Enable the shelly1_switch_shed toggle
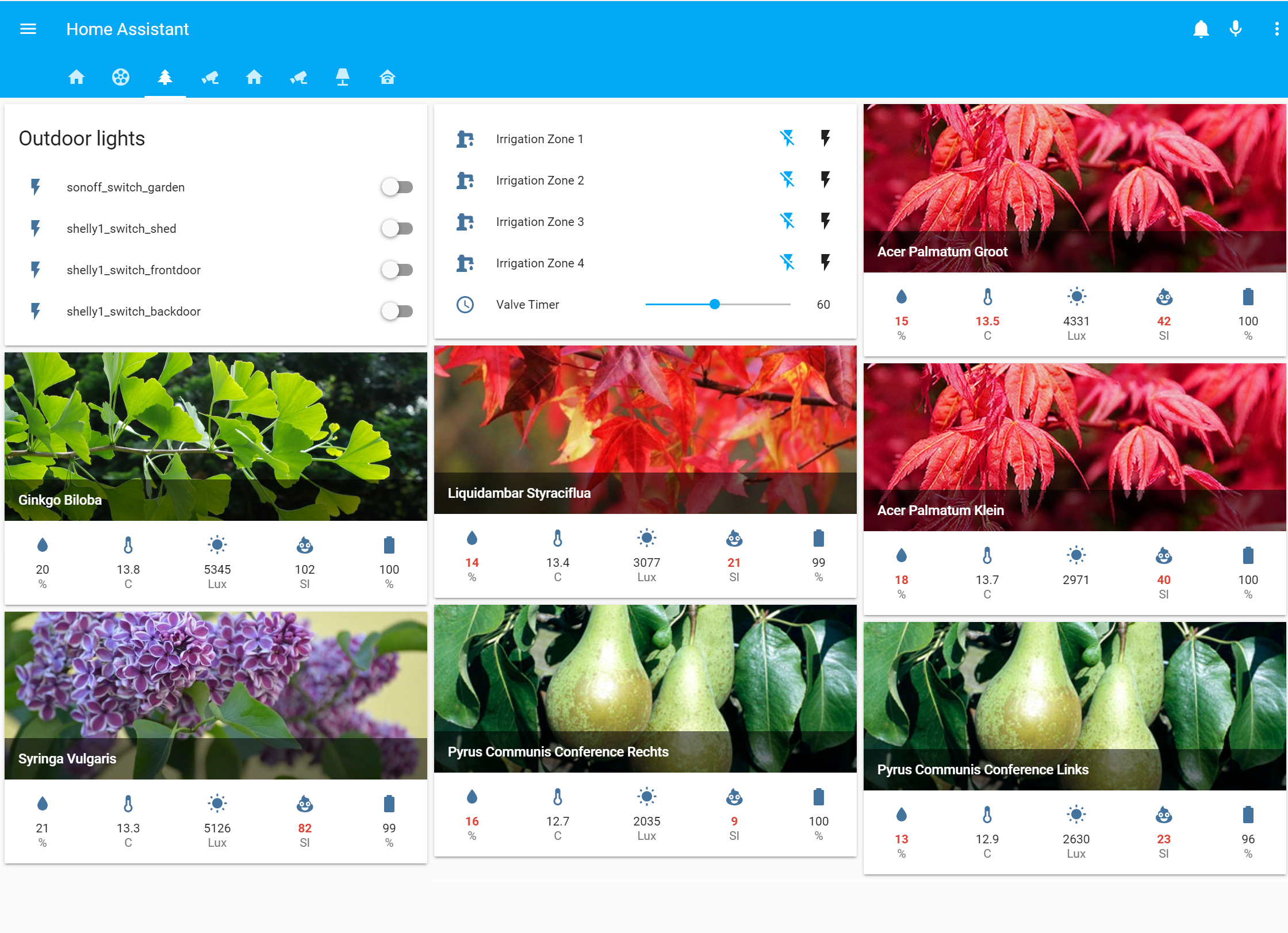Image resolution: width=1288 pixels, height=933 pixels. pos(397,228)
